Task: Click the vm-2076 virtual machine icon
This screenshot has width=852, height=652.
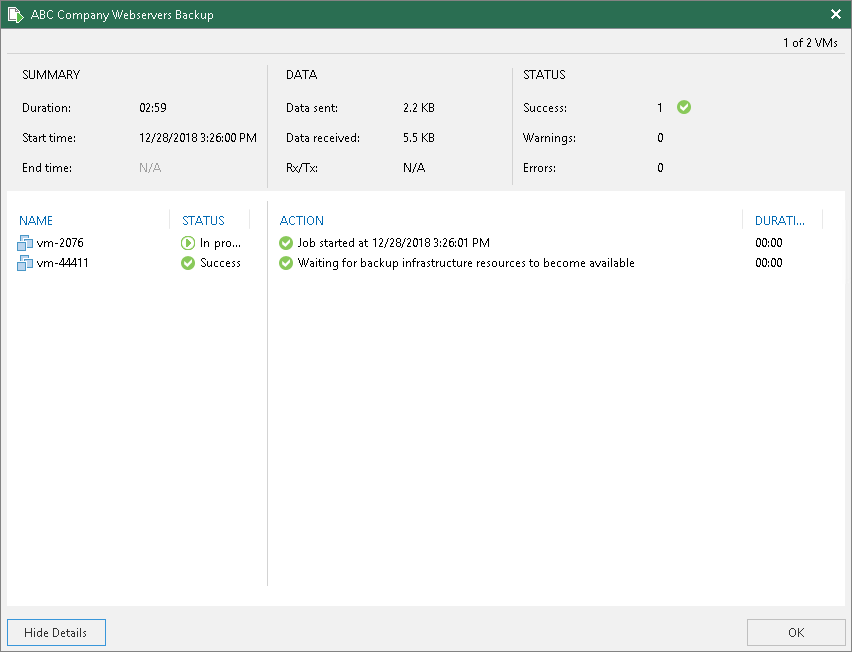Action: pos(25,243)
